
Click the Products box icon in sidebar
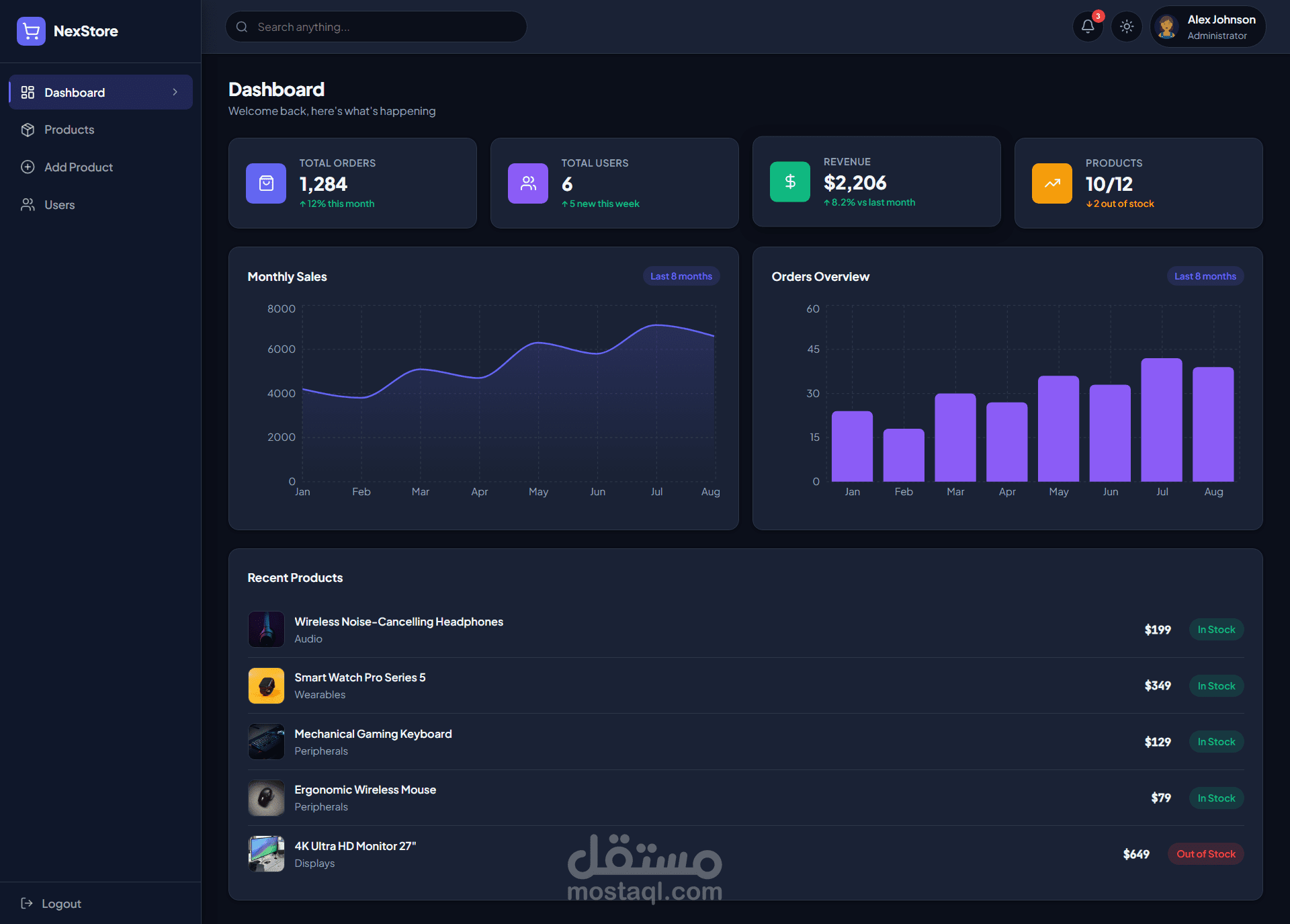(x=28, y=130)
